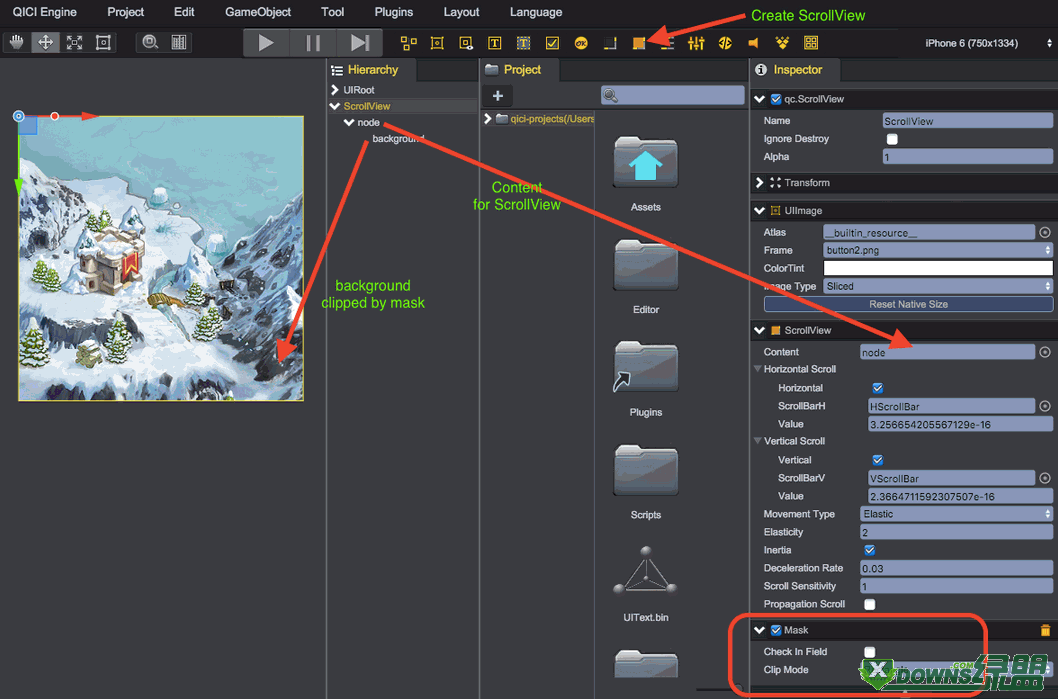Open the ColorTint white color swatch

[938, 269]
